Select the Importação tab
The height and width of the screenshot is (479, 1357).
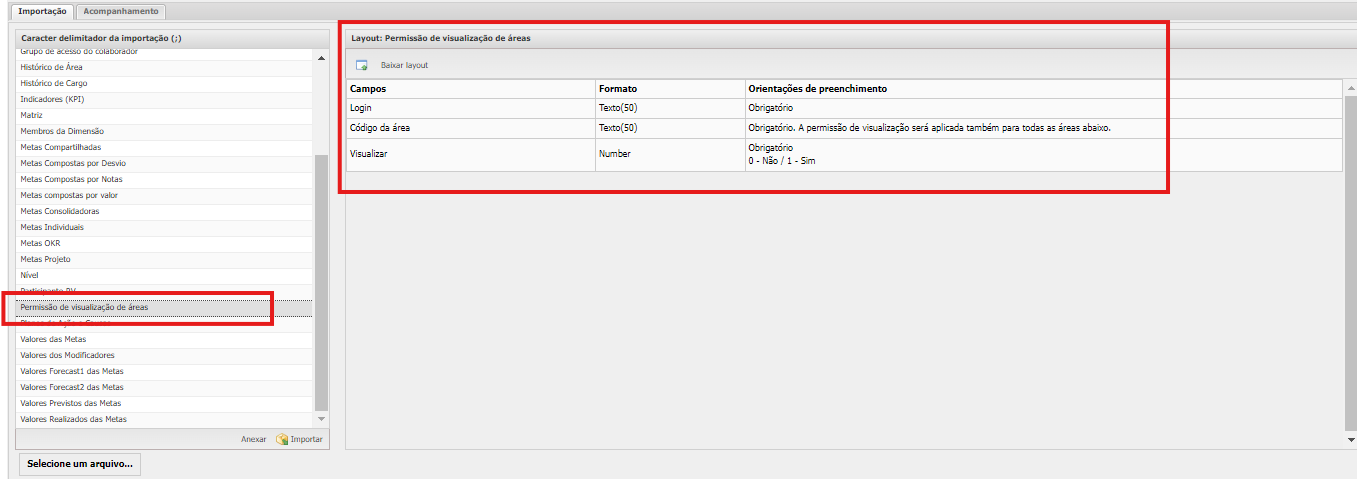pyautogui.click(x=43, y=11)
